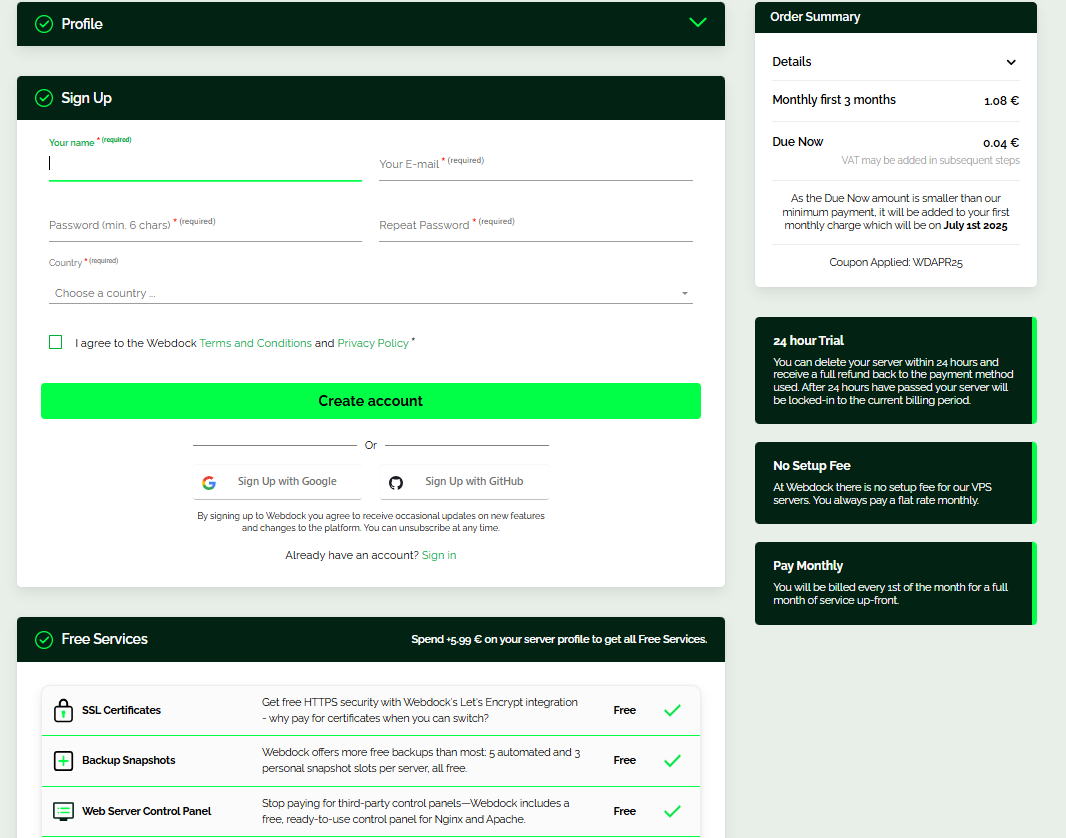This screenshot has width=1066, height=838.
Task: Click the '1.08 €' monthly price
Action: pyautogui.click(x=1001, y=101)
